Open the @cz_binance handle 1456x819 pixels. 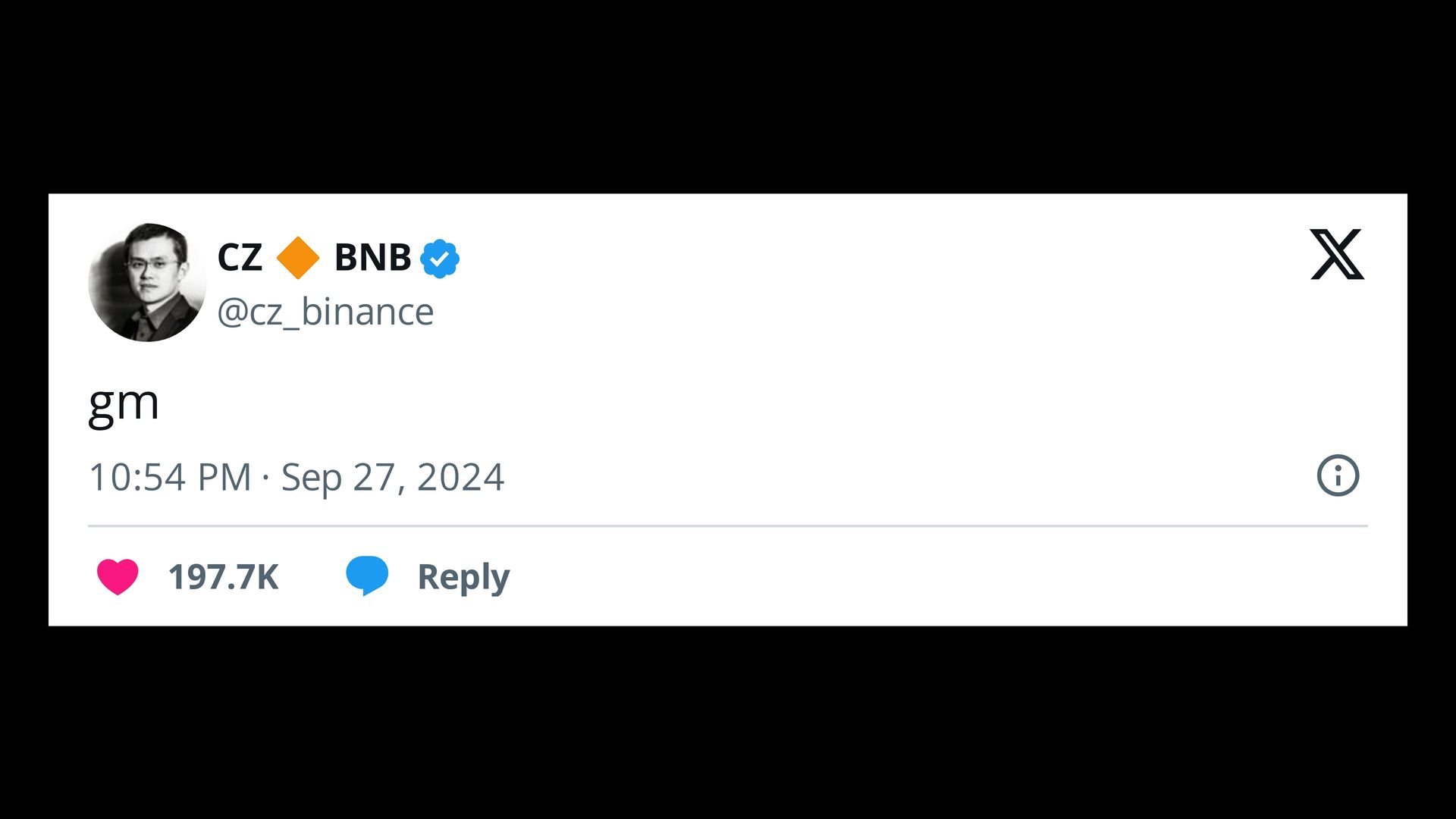coord(325,311)
